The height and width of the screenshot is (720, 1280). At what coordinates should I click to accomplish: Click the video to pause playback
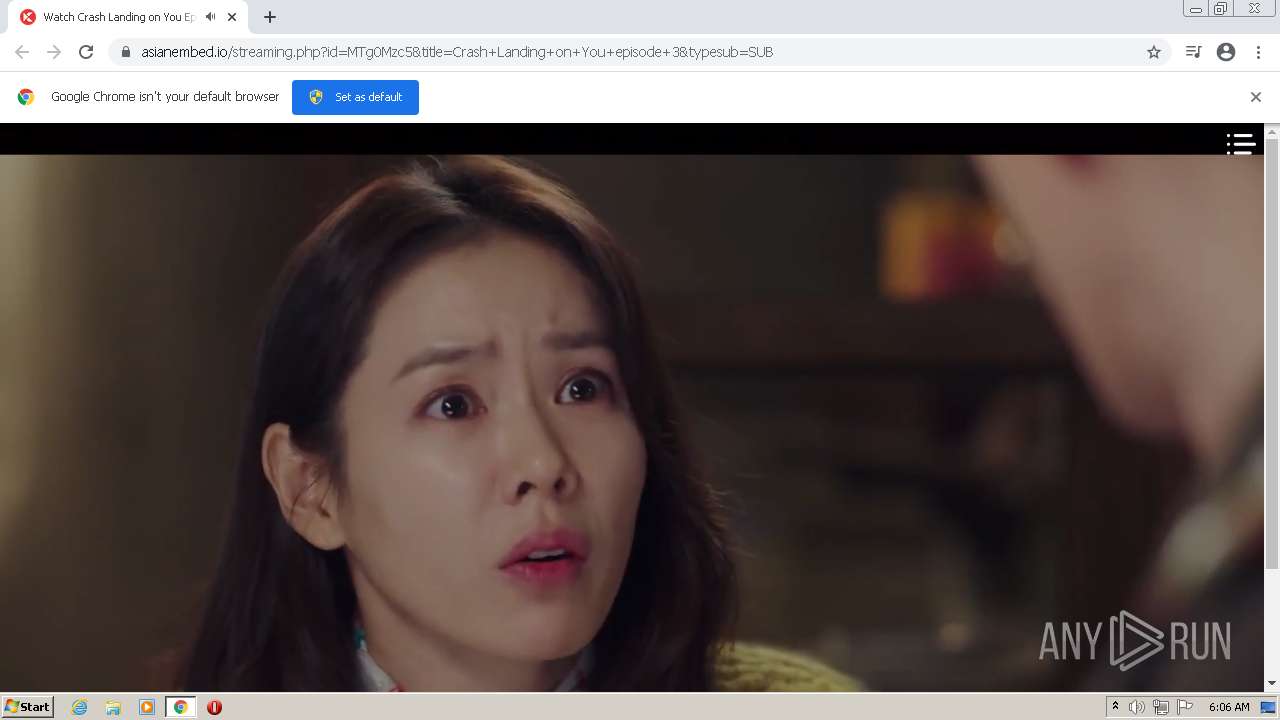coord(632,422)
